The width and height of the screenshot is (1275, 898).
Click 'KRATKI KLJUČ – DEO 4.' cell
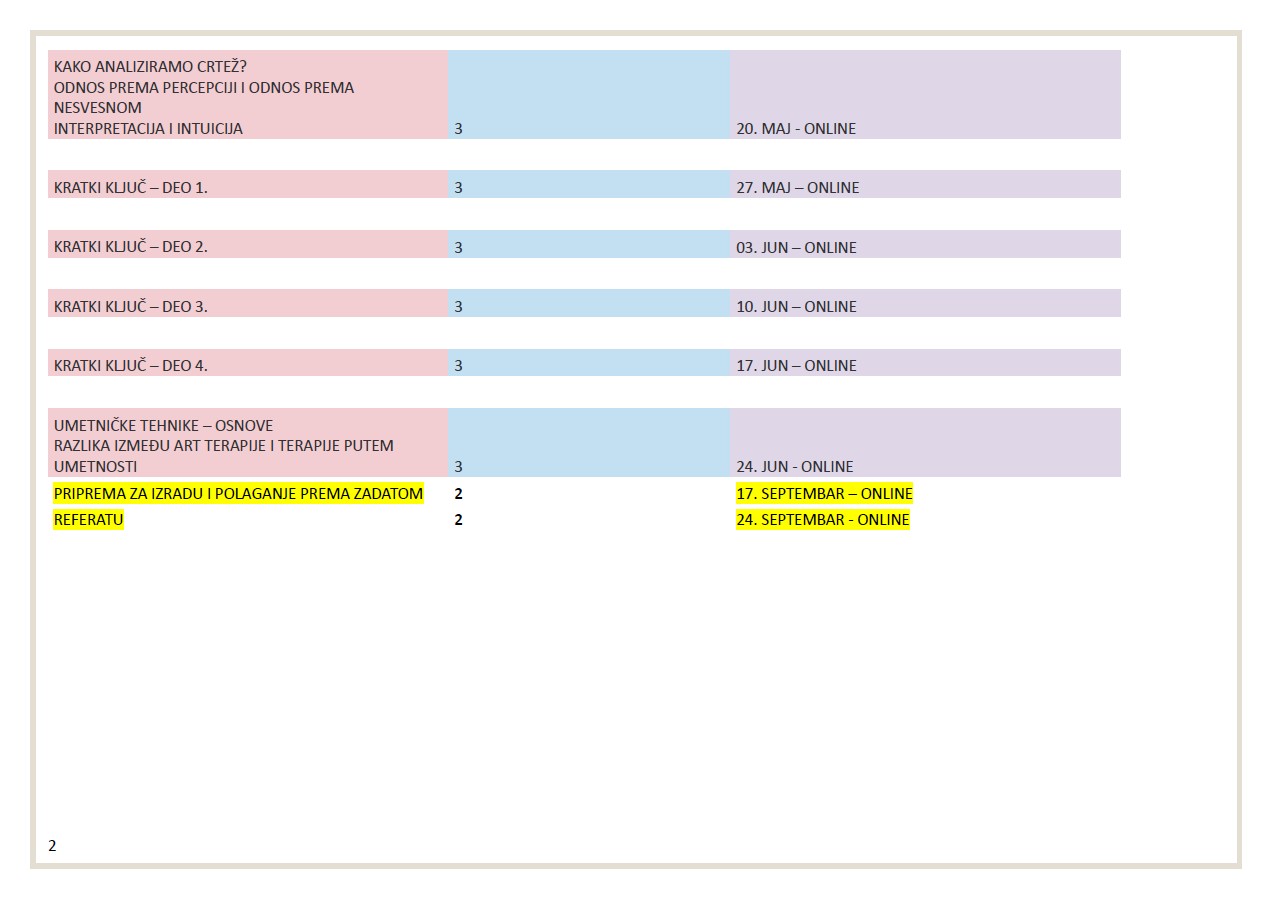pos(131,366)
